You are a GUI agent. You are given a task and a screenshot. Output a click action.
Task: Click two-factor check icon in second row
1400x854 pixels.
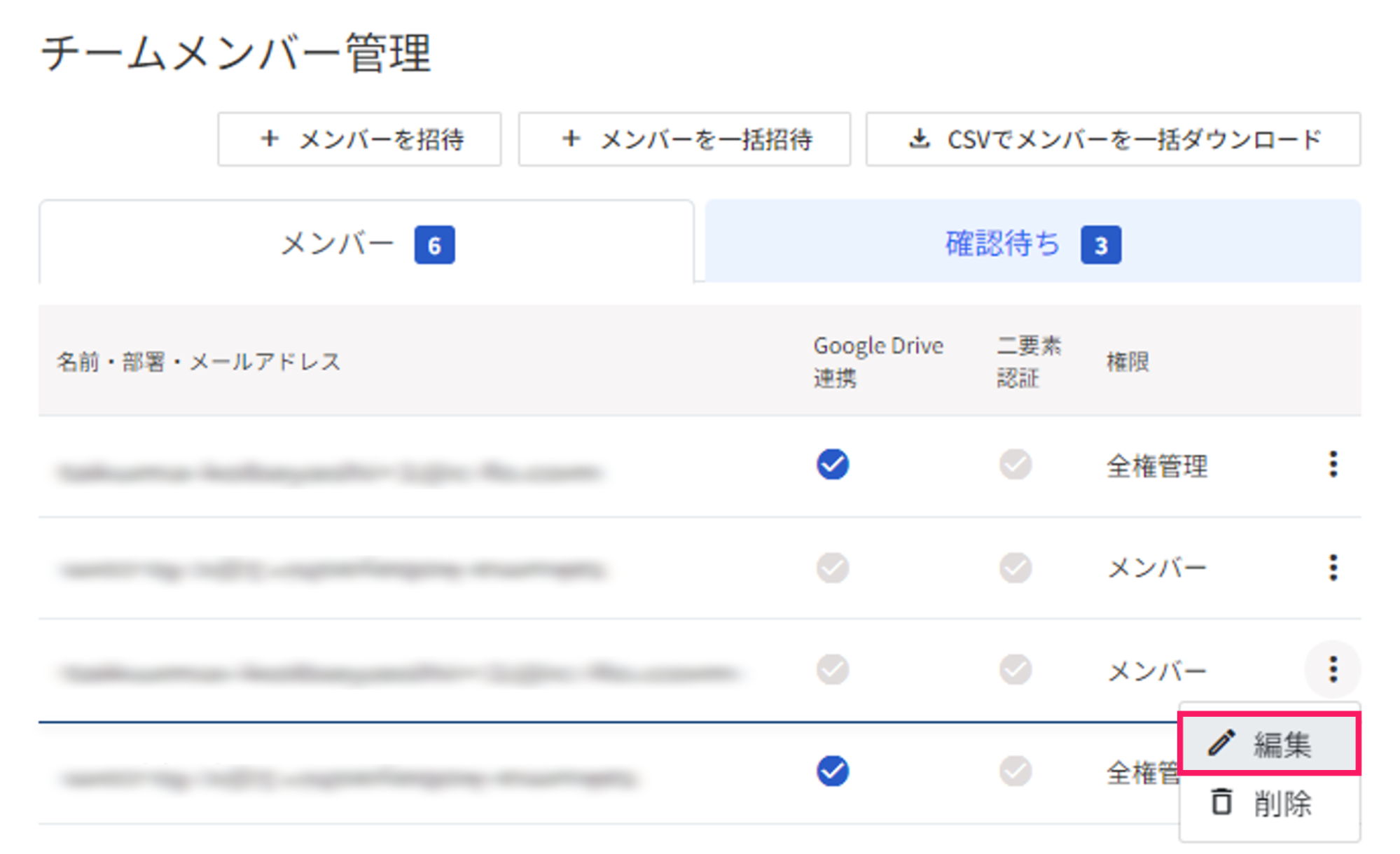1015,567
